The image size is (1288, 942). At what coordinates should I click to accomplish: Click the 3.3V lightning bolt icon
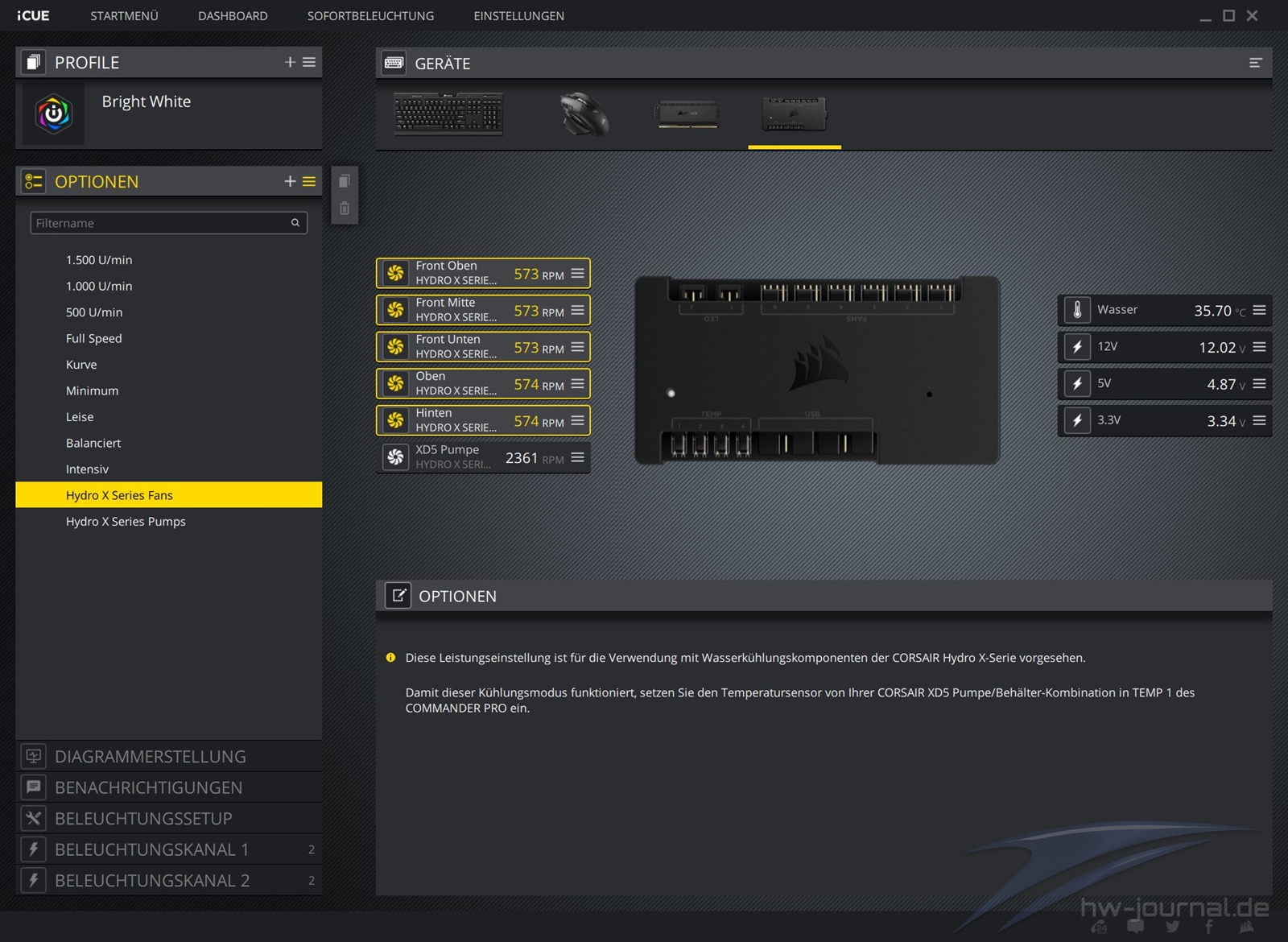[1077, 420]
